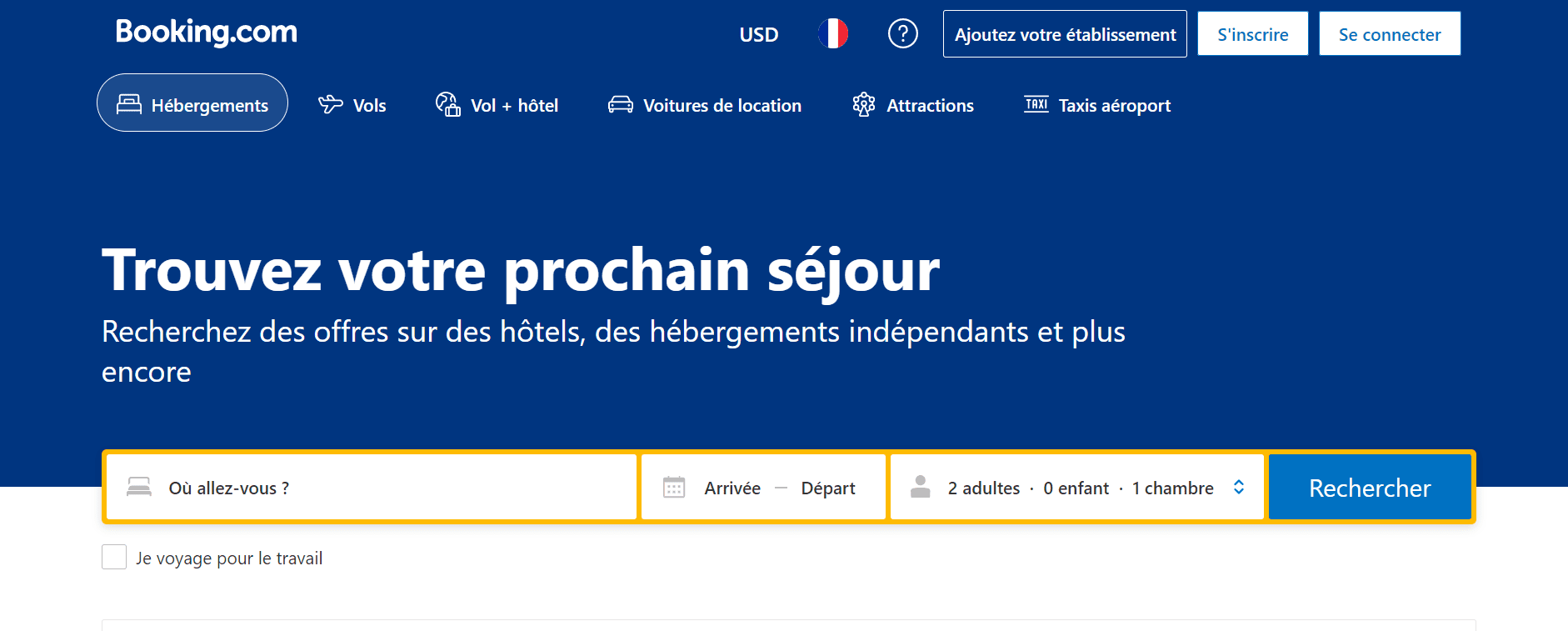Click the car icon for rentals
The height and width of the screenshot is (631, 1568).
coord(620,105)
